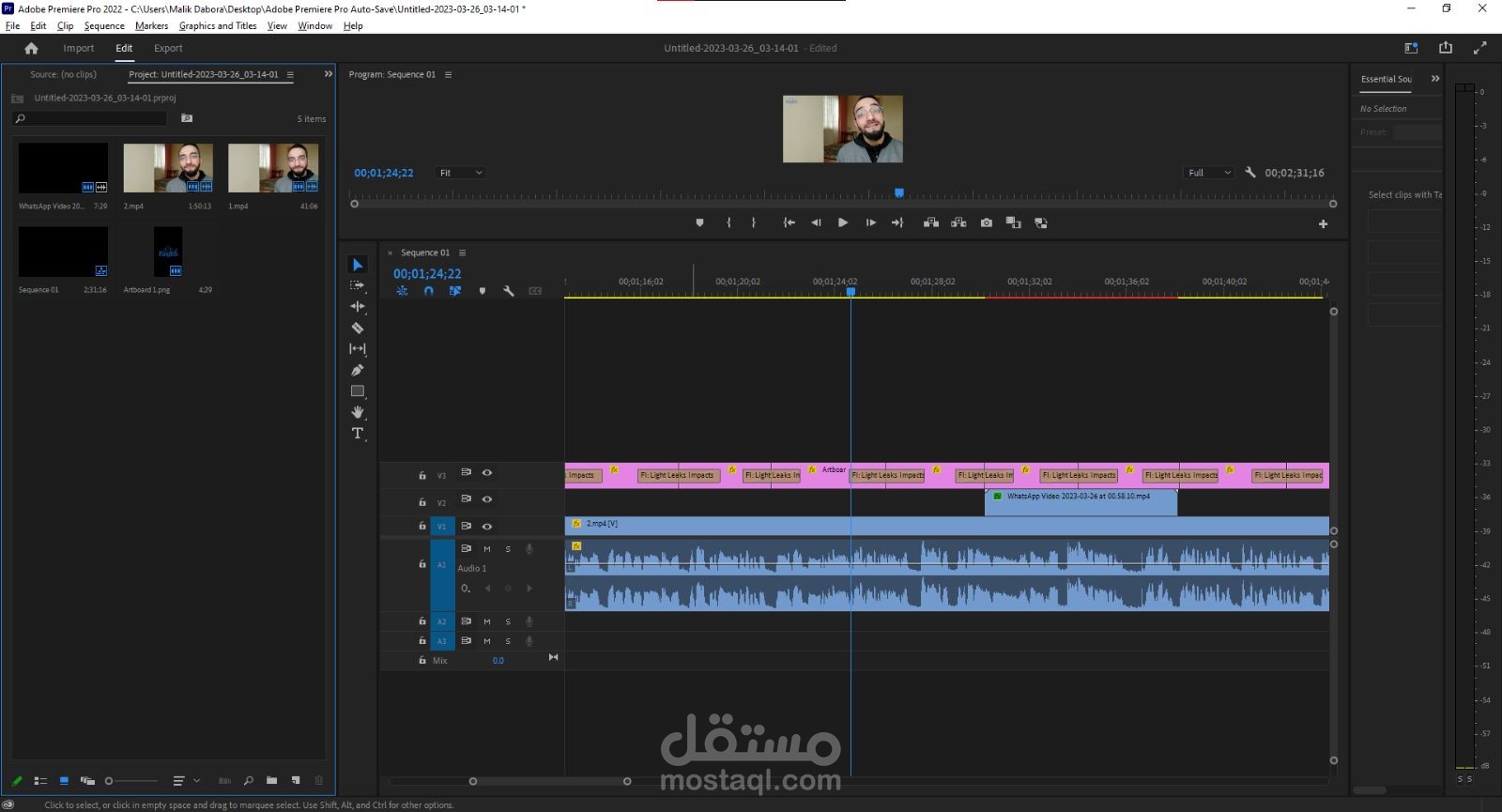Click the Find magnifier in Project panel footer
The height and width of the screenshot is (812, 1502).
(248, 780)
